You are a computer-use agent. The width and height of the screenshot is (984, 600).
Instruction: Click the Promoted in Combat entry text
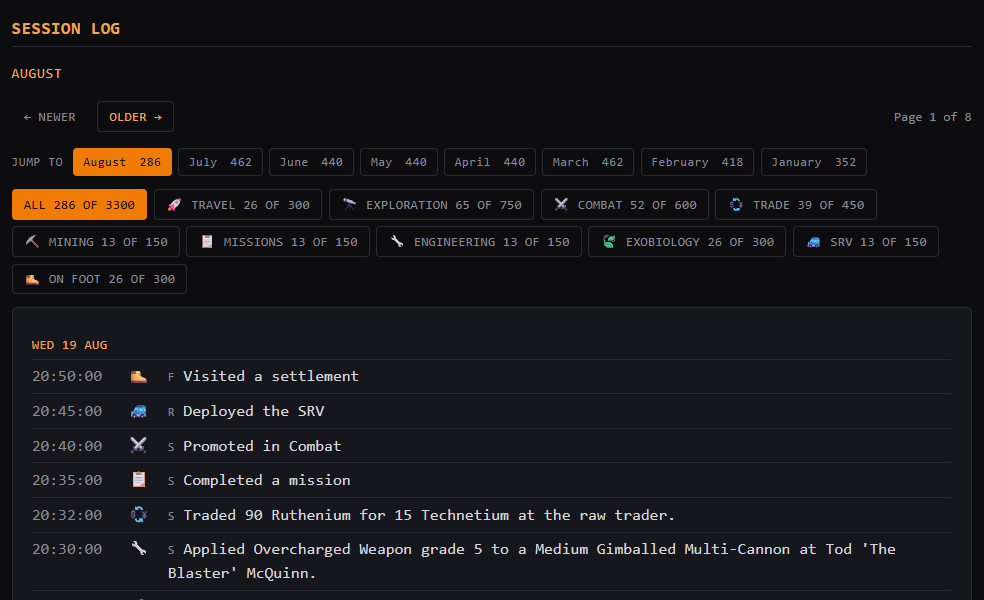click(262, 446)
